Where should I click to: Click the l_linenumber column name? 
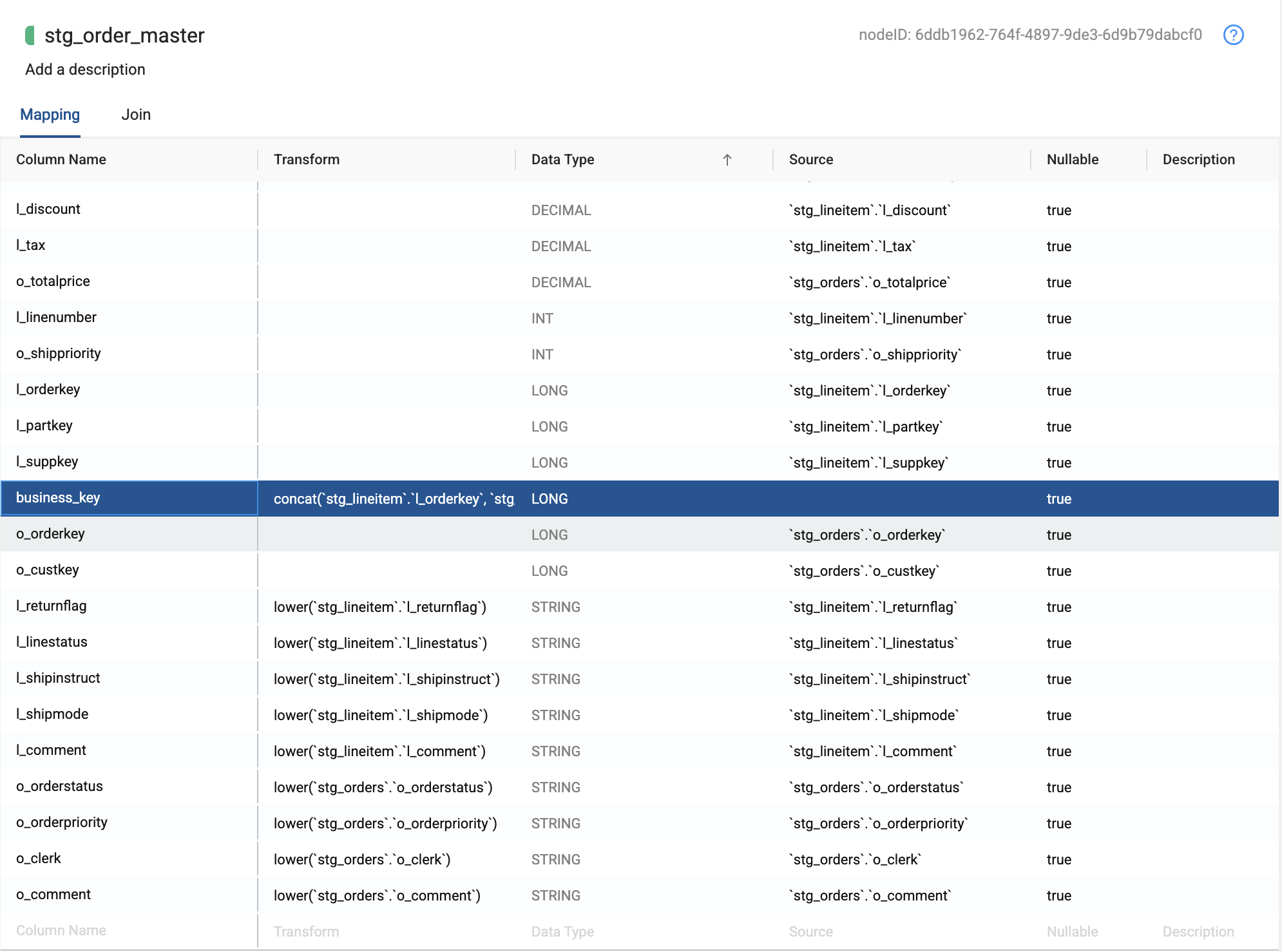[x=56, y=318]
